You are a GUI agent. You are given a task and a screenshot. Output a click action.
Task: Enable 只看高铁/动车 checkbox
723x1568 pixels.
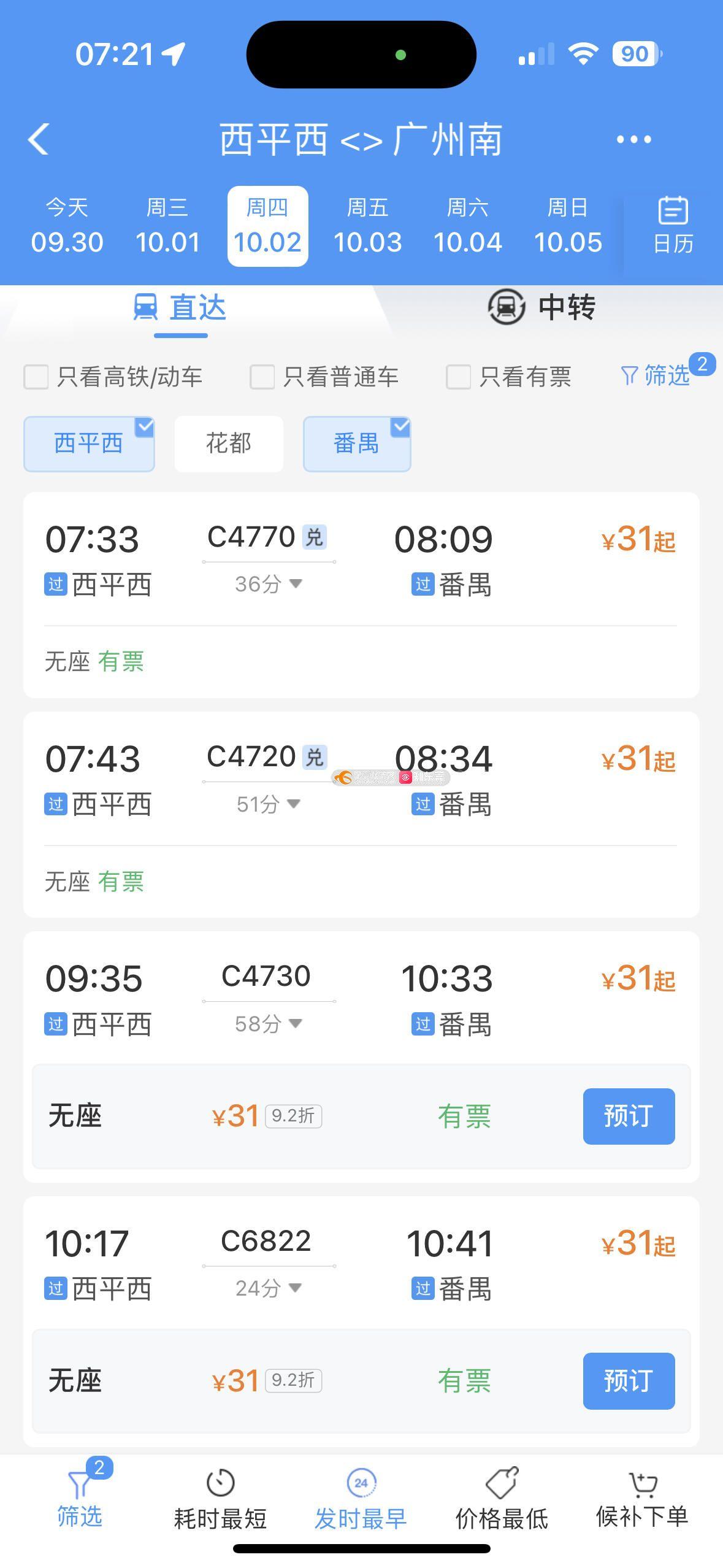[36, 377]
